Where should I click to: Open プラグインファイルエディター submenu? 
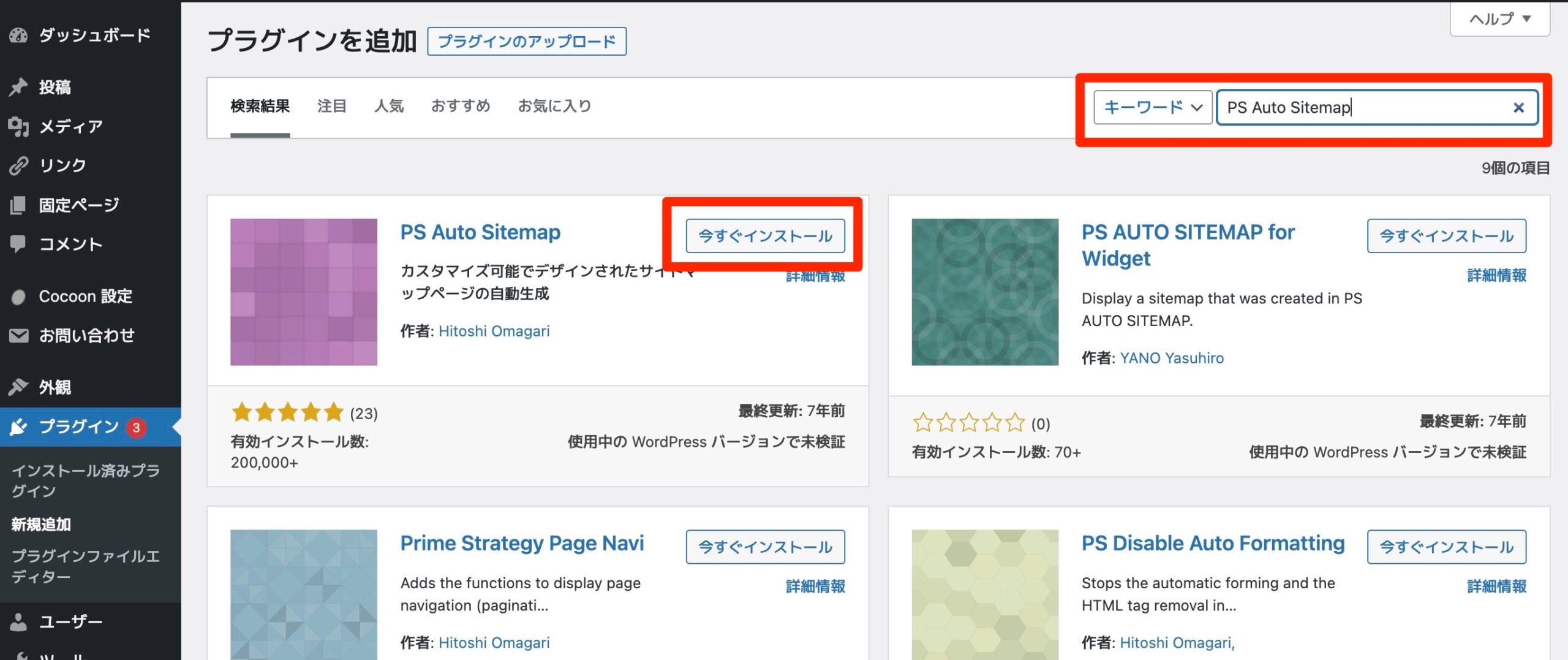pyautogui.click(x=86, y=566)
